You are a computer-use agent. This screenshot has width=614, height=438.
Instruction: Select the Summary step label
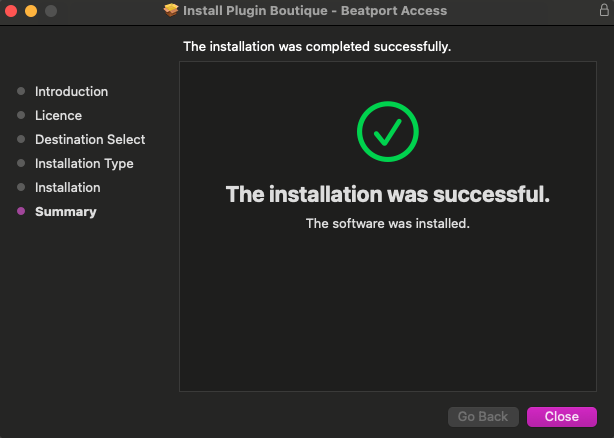tap(66, 211)
